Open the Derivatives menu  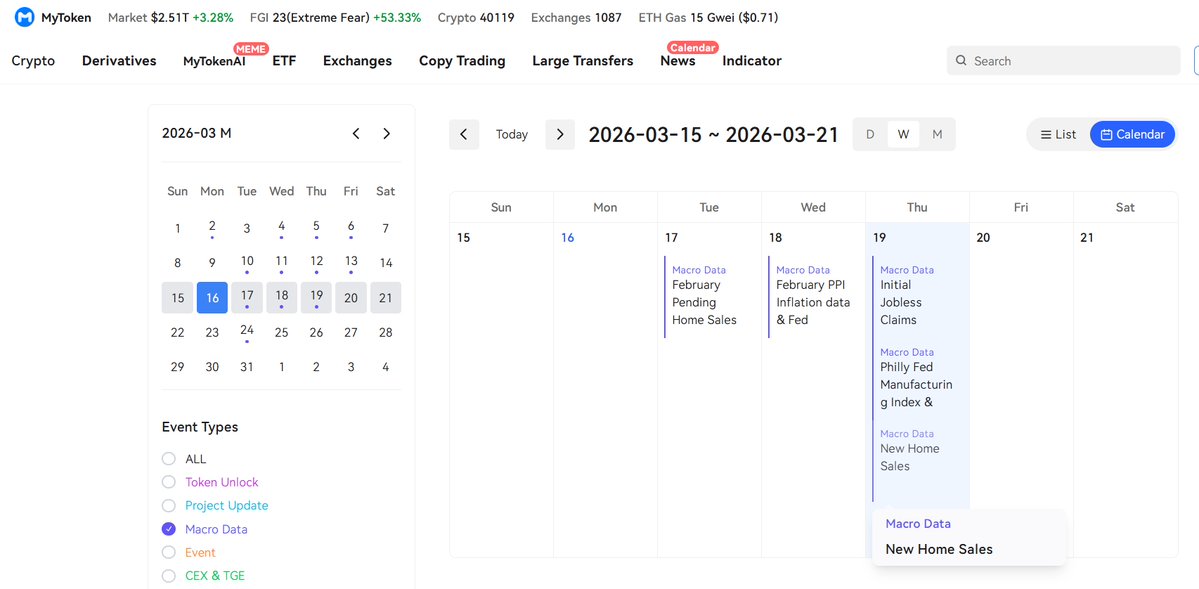pos(119,60)
